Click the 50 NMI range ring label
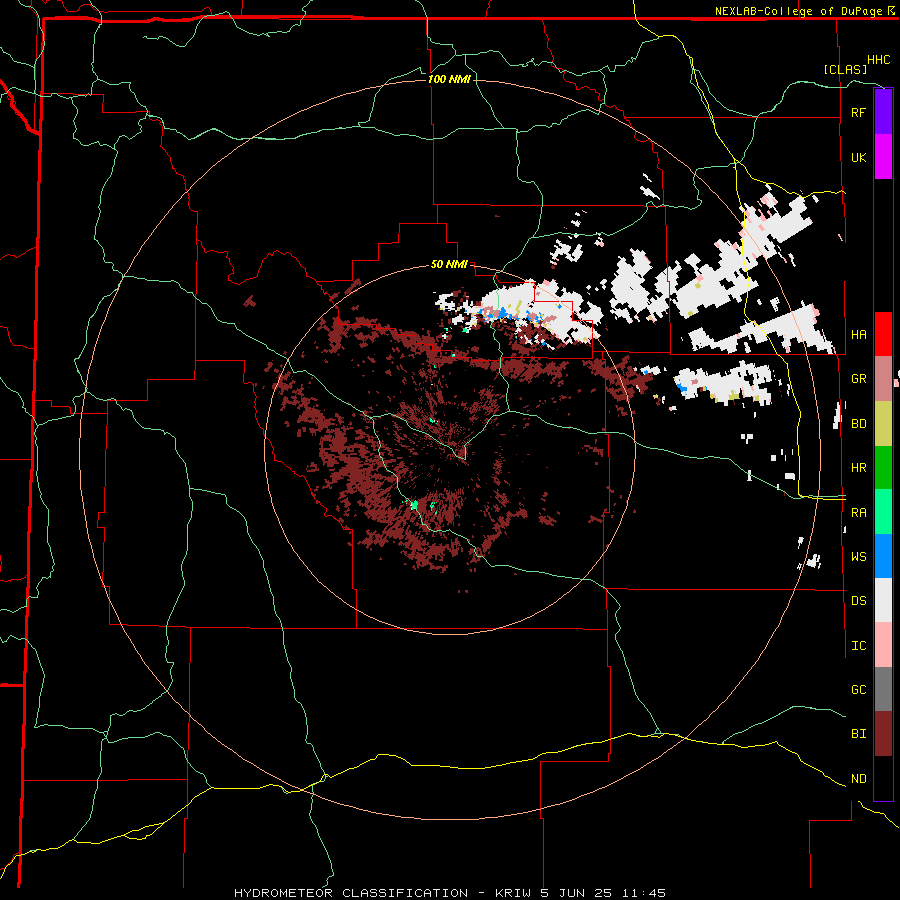Viewport: 900px width, 900px height. (x=449, y=265)
